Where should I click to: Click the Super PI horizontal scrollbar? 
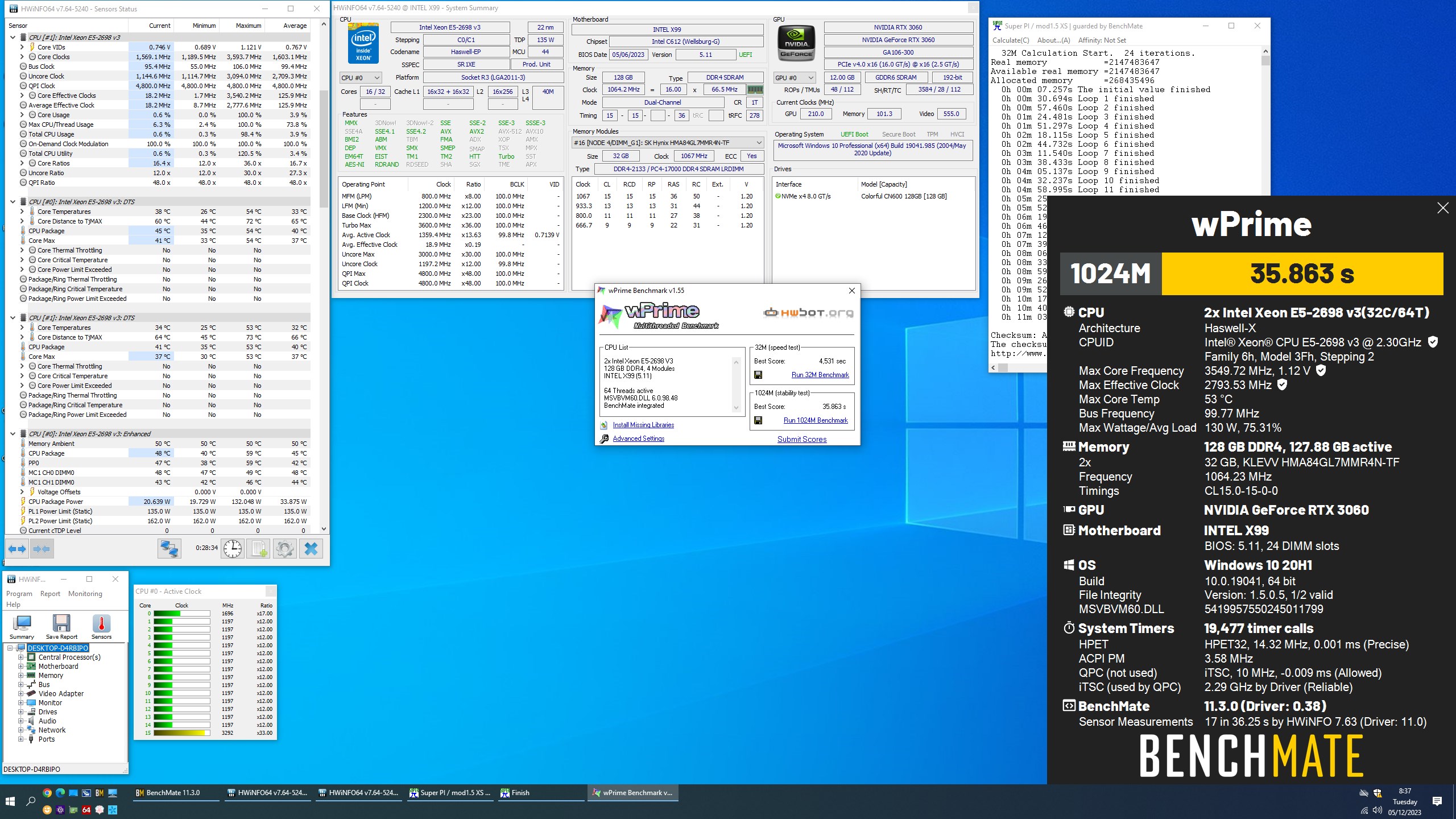1018,368
